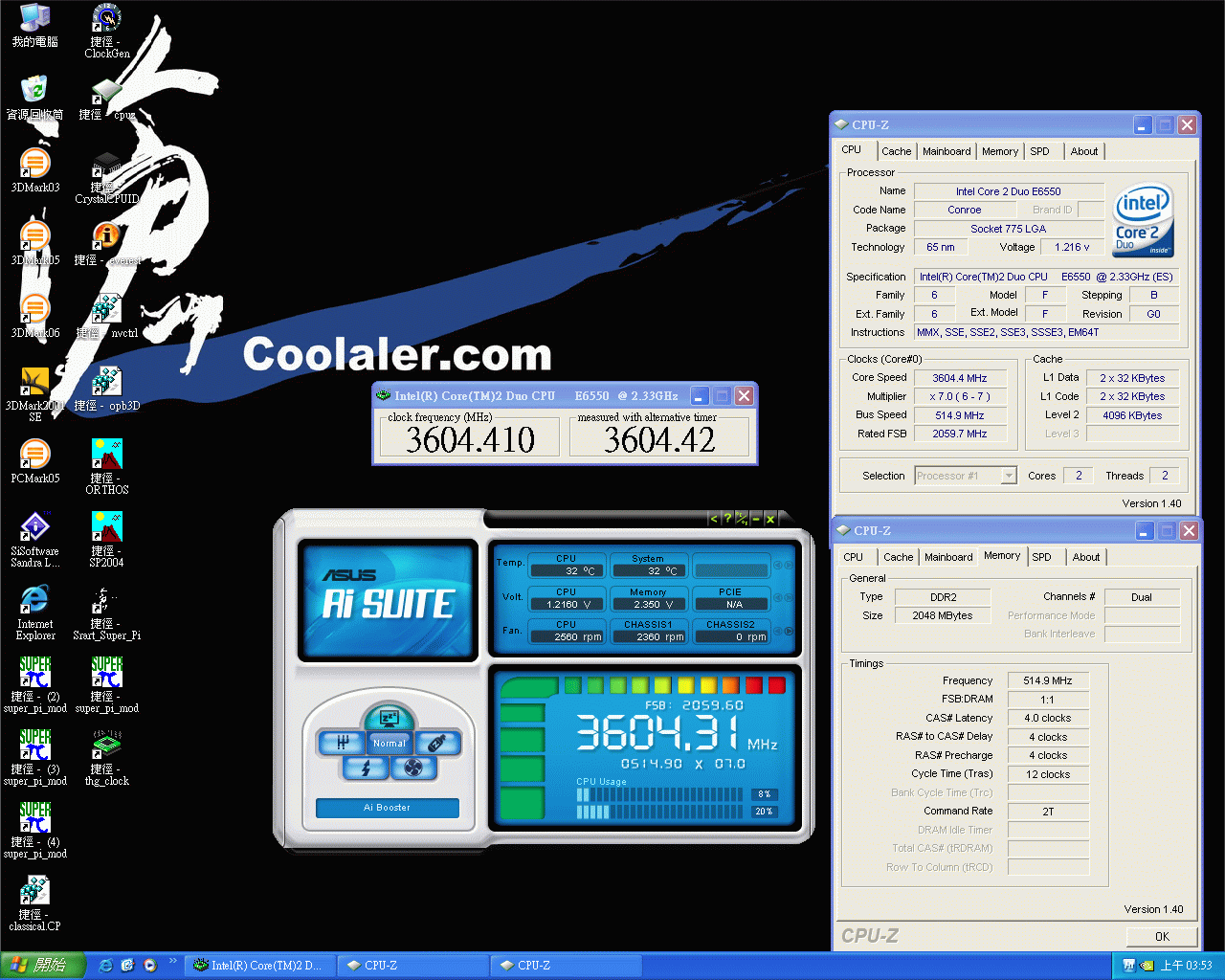Open 3DMark03 desktop icon
The width and height of the screenshot is (1225, 980).
click(x=34, y=171)
